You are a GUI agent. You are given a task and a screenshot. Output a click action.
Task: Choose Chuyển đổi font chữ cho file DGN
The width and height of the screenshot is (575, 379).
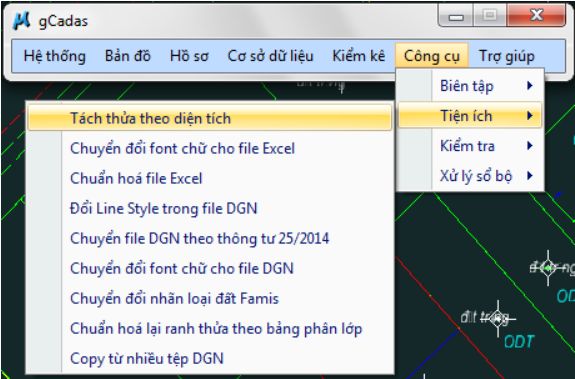[210, 268]
